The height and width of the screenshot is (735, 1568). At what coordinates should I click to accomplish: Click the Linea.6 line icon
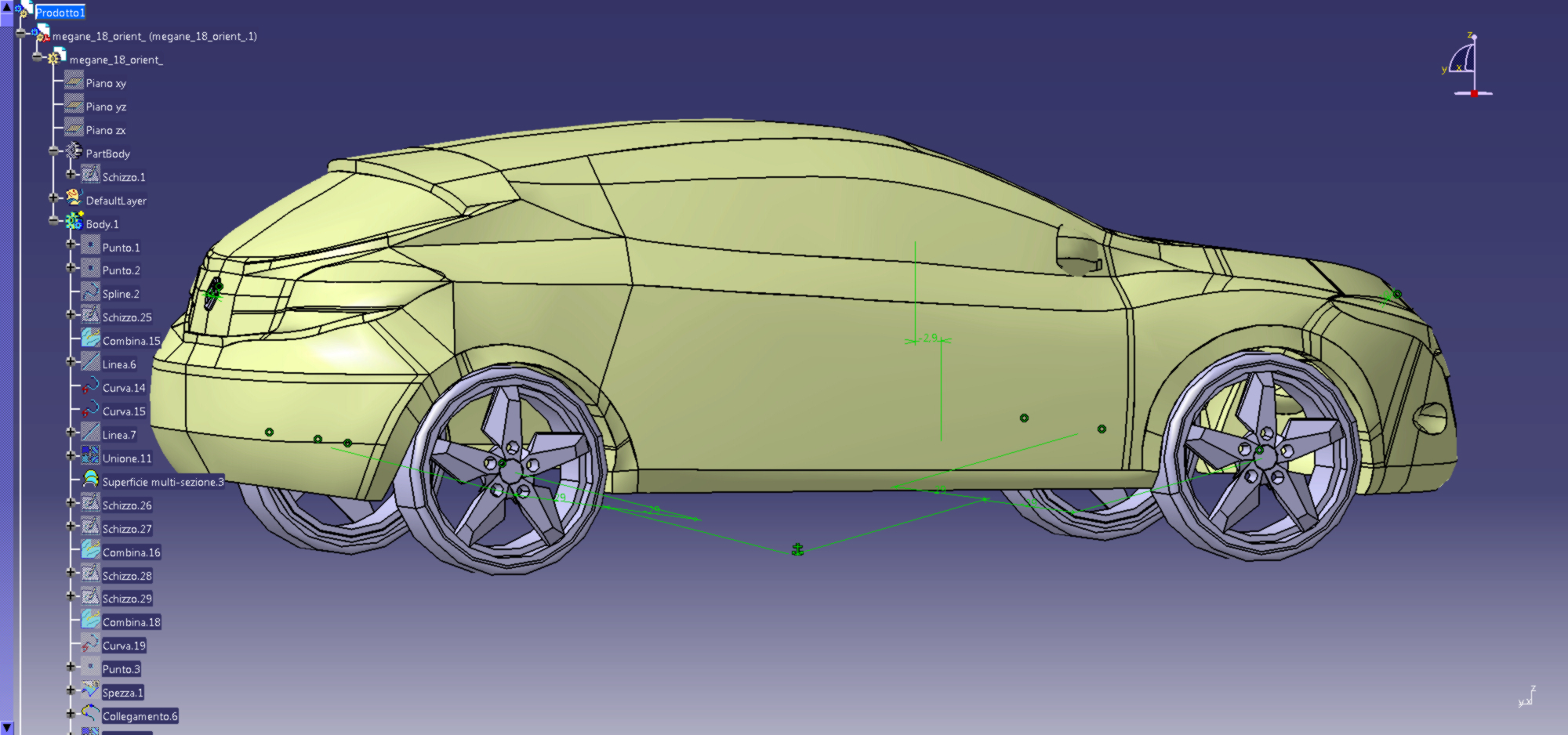click(x=91, y=362)
